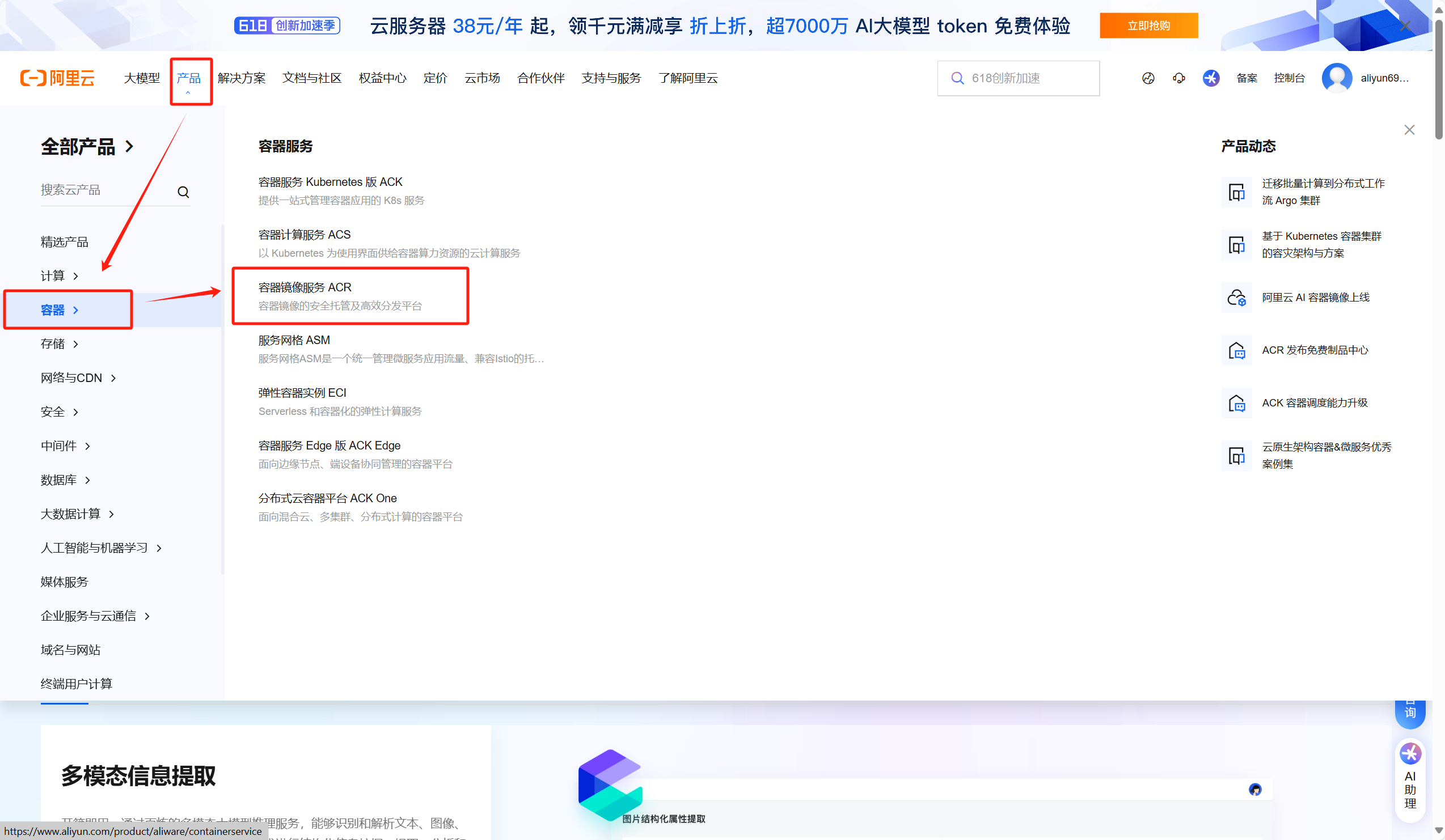
Task: Click the 阿里云 AI 容器镜像上线 cloud icon
Action: (1236, 298)
